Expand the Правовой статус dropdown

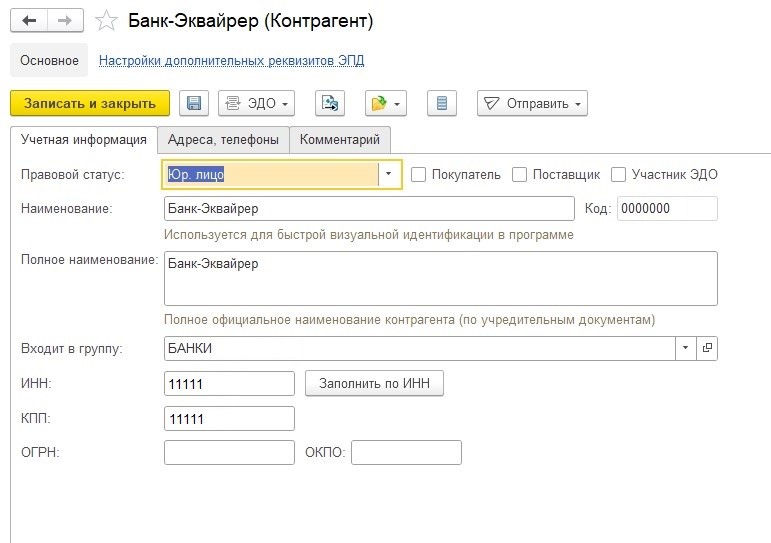(x=389, y=174)
